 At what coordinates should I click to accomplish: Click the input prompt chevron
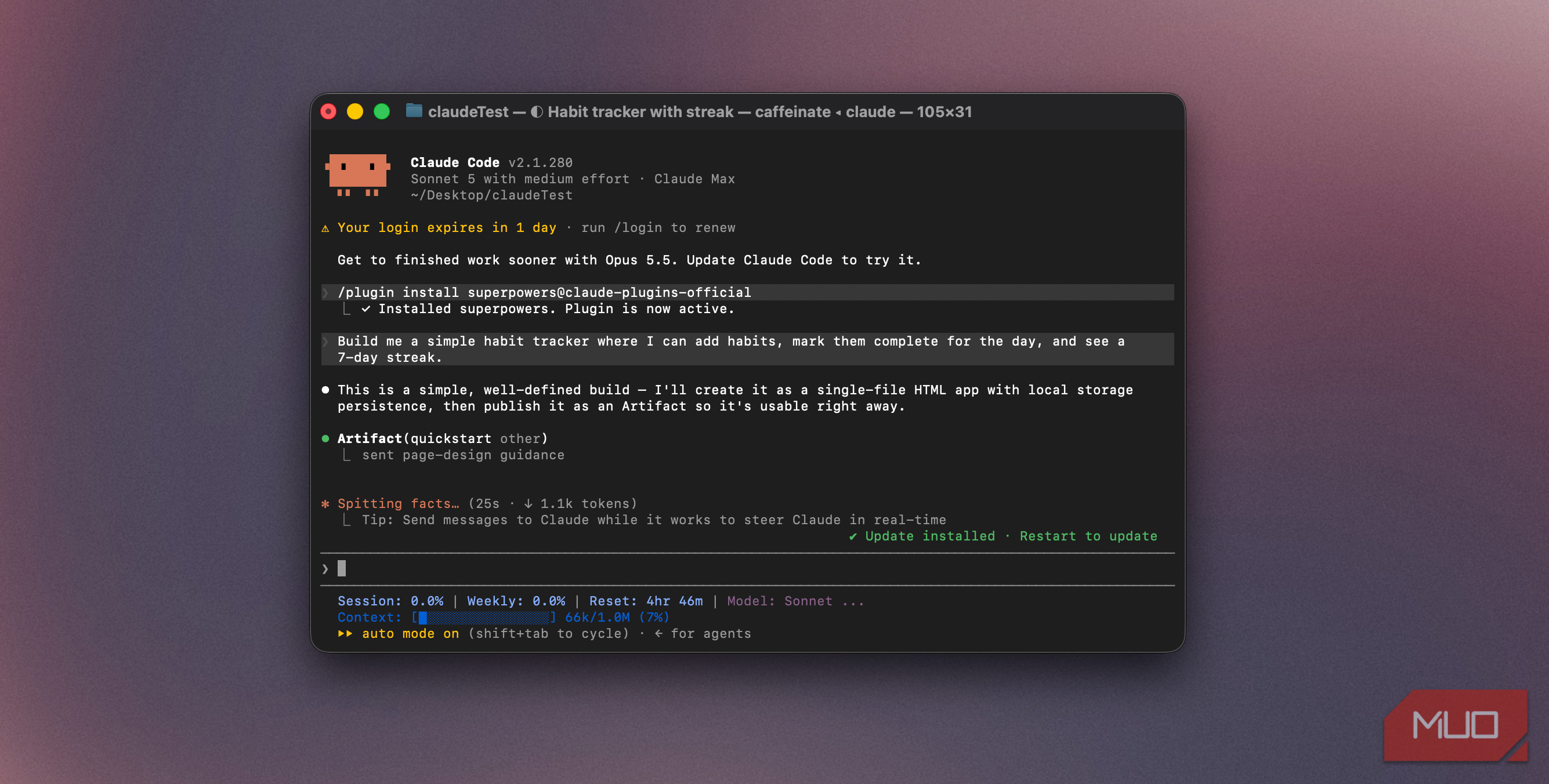325,569
